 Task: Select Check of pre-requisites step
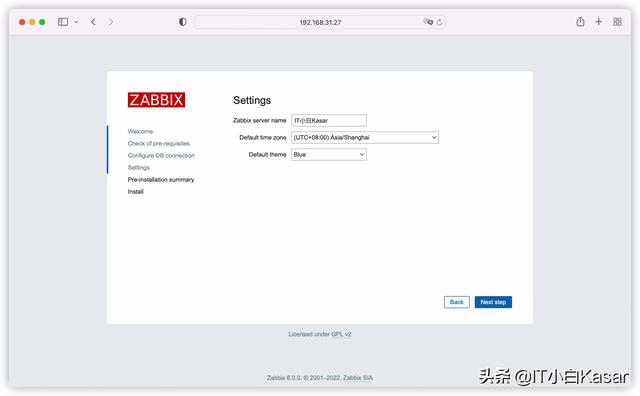158,143
